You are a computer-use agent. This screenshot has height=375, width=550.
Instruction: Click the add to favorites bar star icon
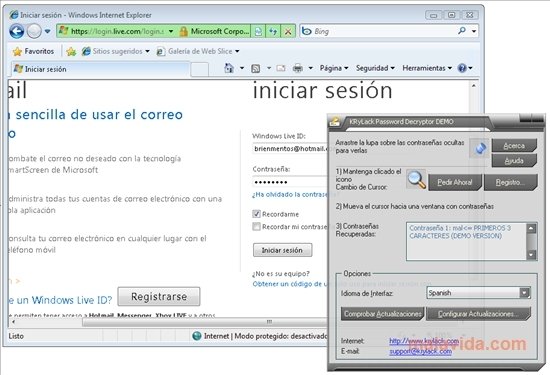pyautogui.click(x=71, y=52)
